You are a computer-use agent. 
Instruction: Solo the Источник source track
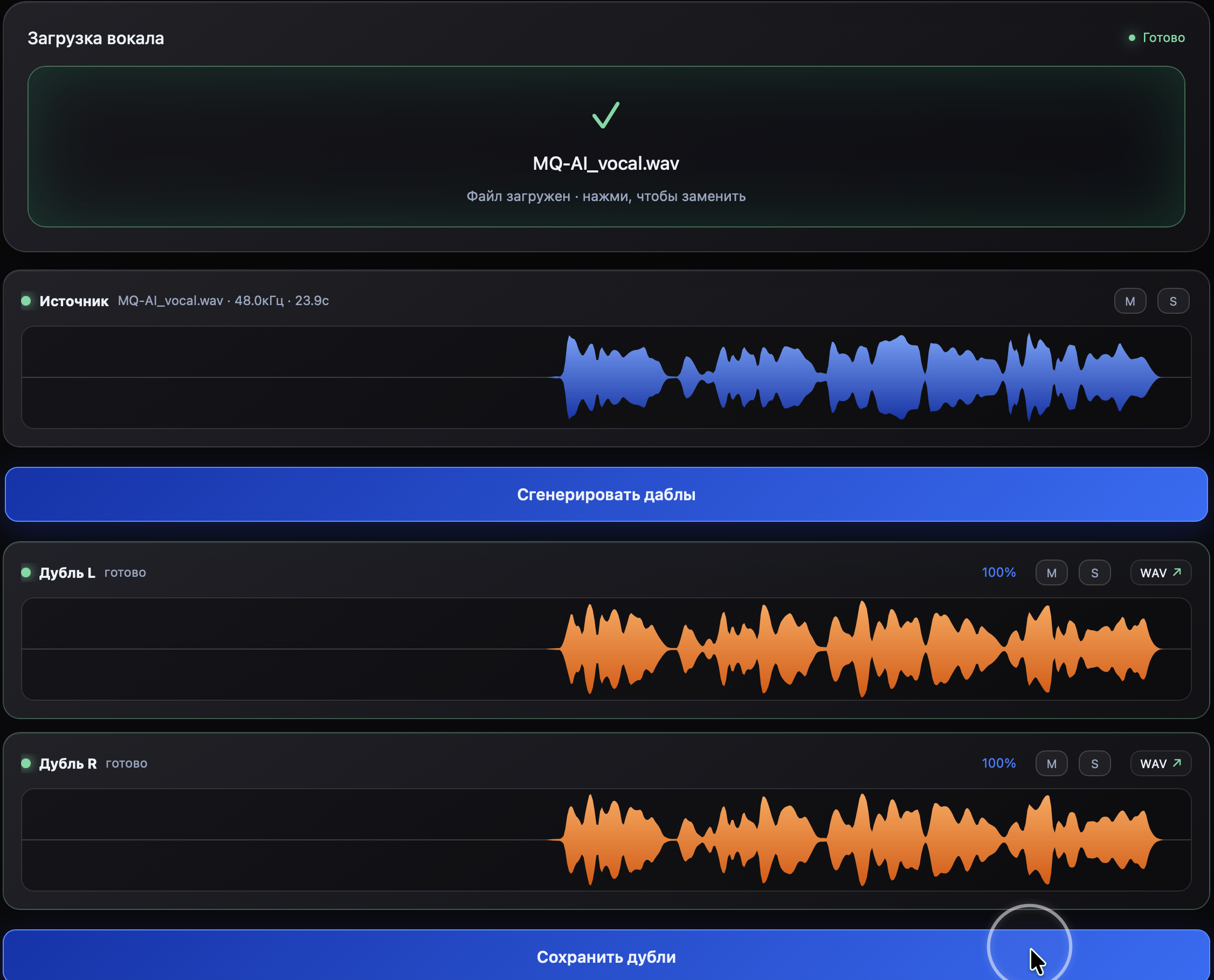1174,301
